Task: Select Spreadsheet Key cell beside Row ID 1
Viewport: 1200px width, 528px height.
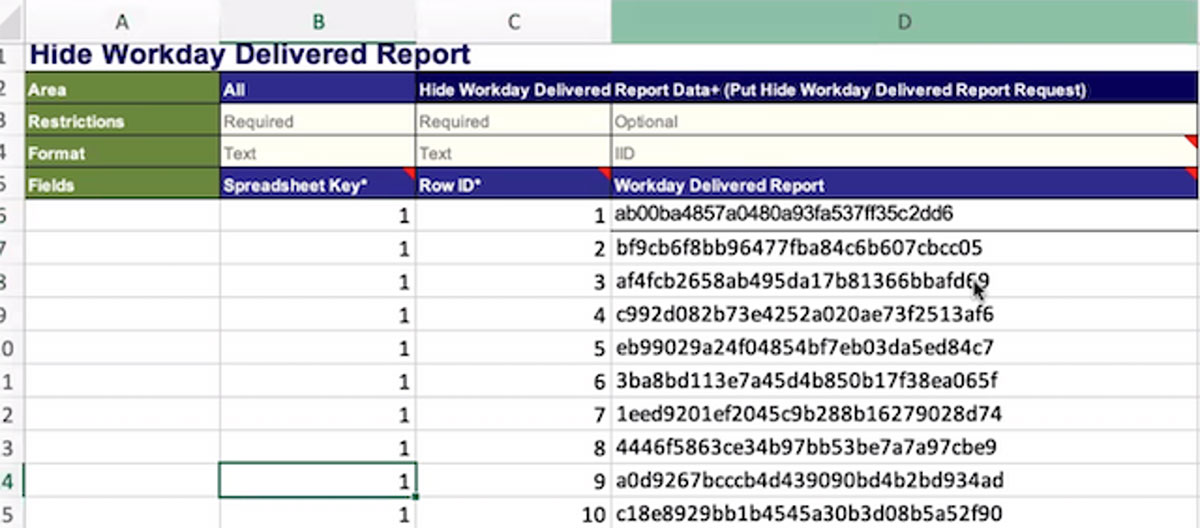Action: pos(318,214)
